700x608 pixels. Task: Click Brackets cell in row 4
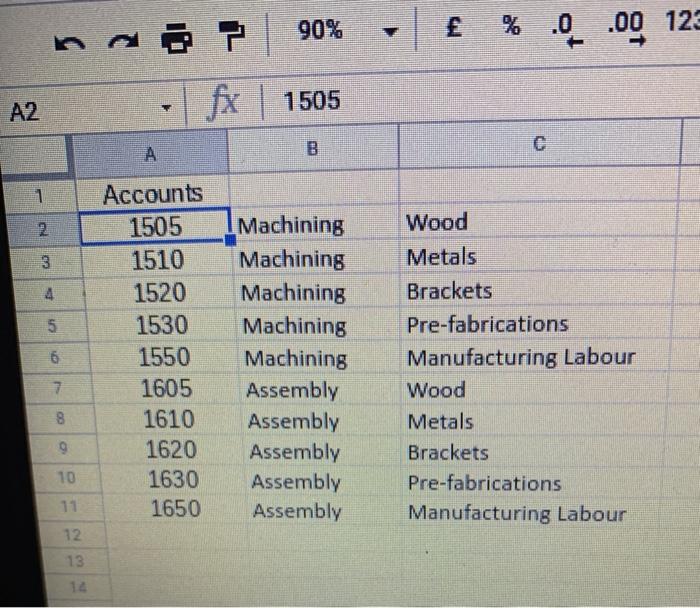(537, 291)
